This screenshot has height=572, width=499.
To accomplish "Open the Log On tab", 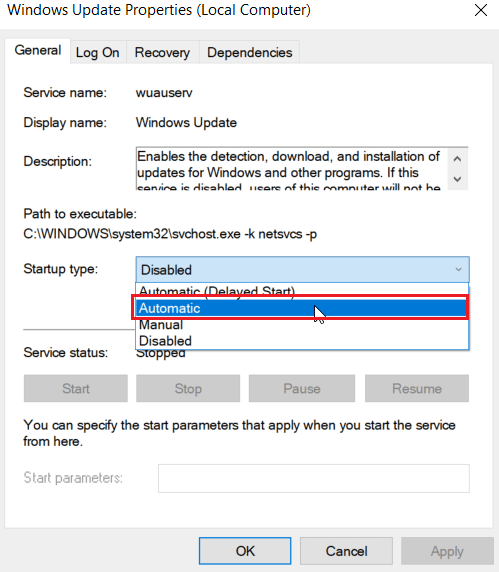I will 97,53.
